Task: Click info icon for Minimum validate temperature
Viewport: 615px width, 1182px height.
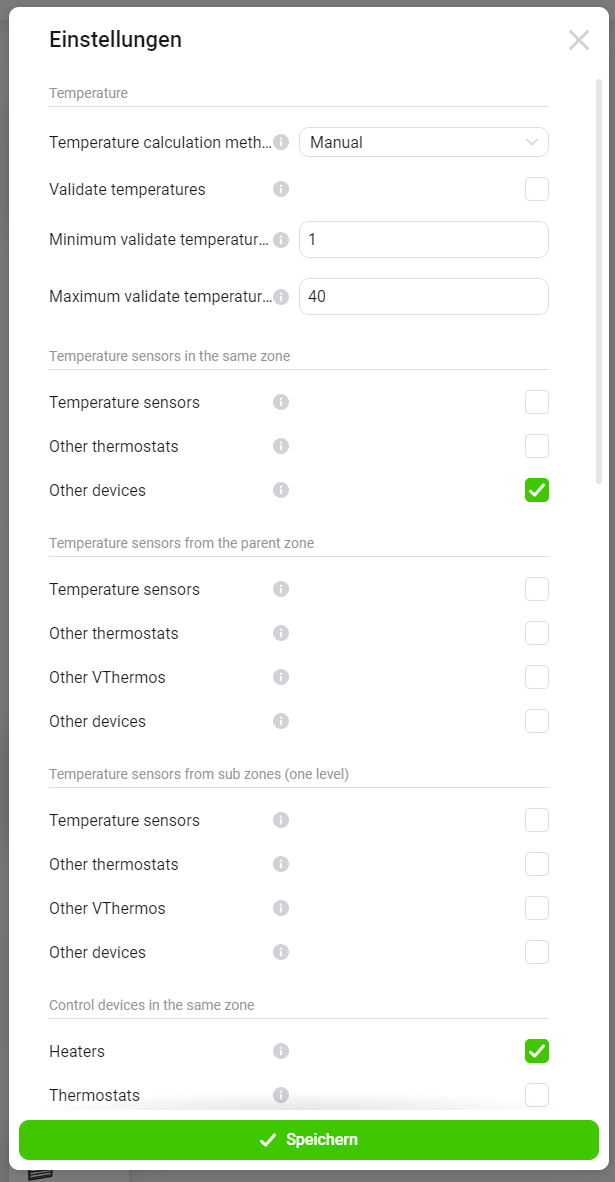Action: click(x=281, y=240)
